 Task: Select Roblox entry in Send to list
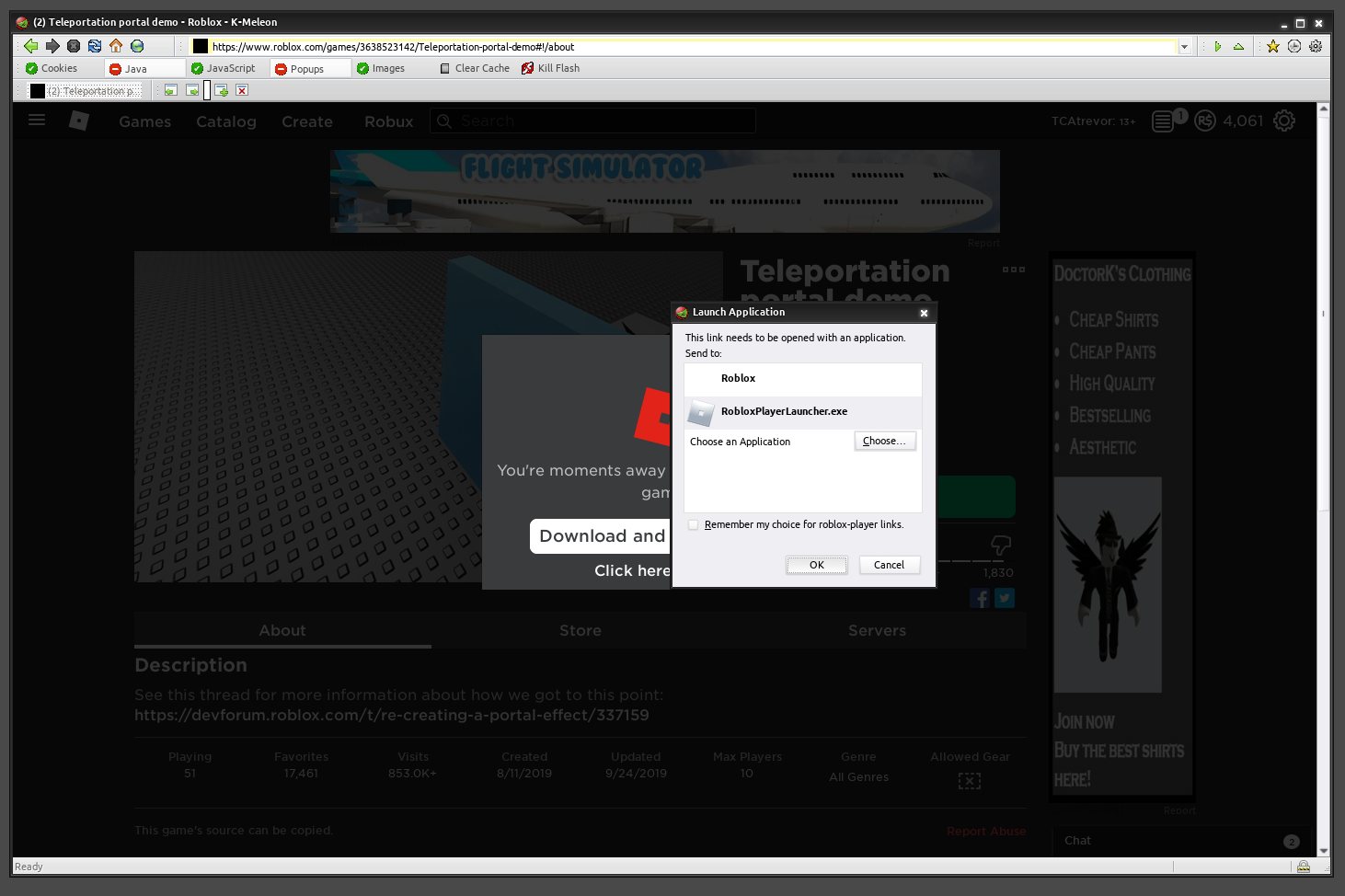pos(803,379)
